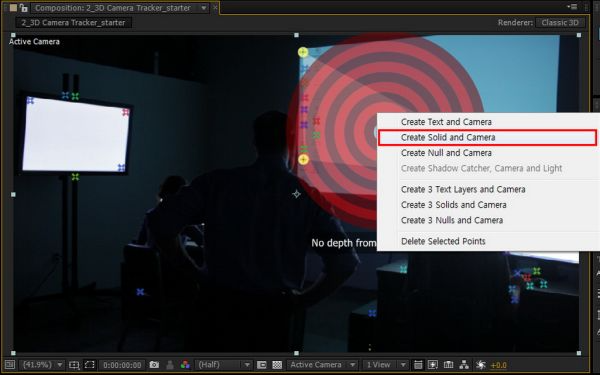
Task: Open the Half resolution dropdown
Action: point(223,365)
